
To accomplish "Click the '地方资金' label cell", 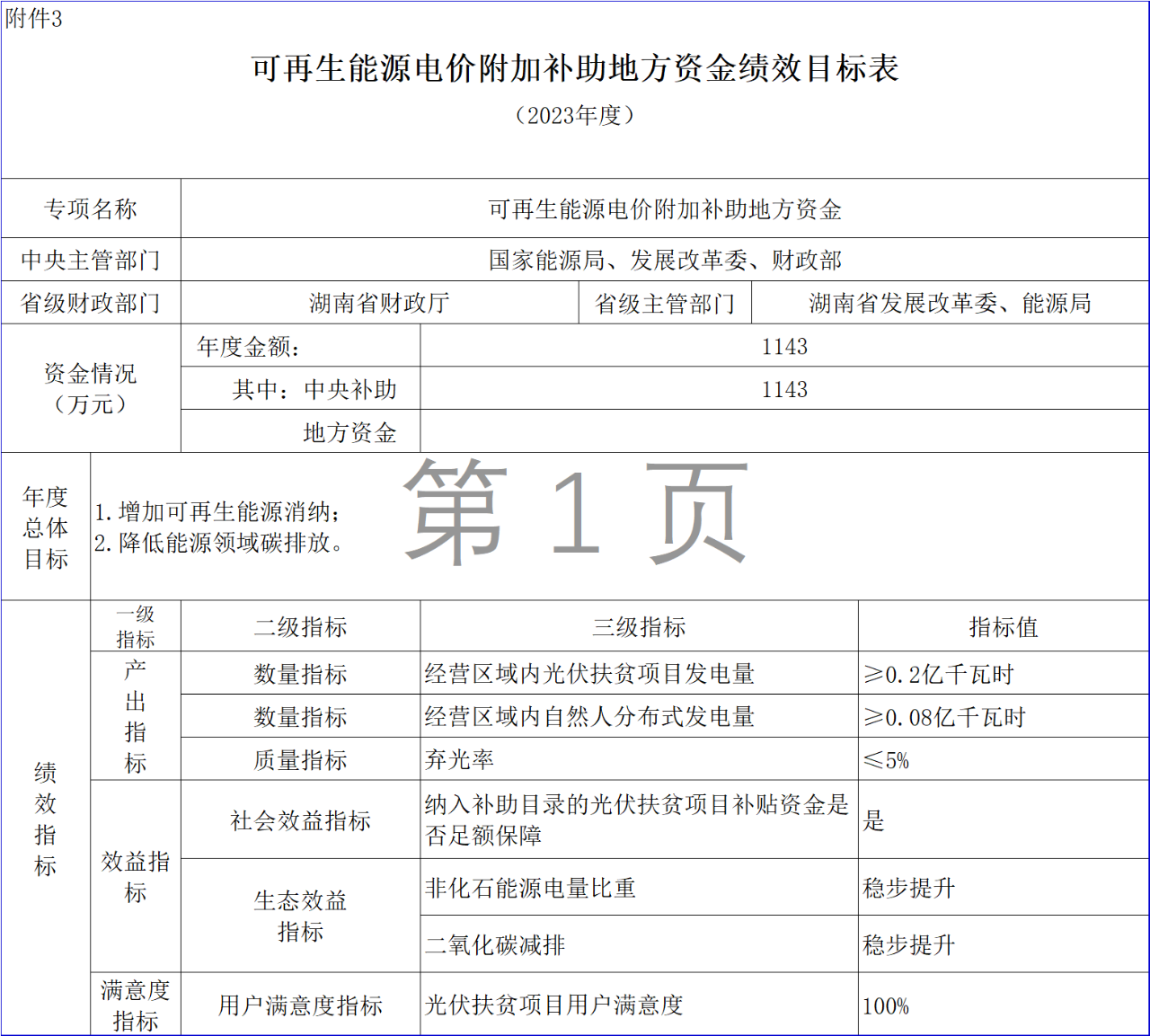I will tap(300, 431).
